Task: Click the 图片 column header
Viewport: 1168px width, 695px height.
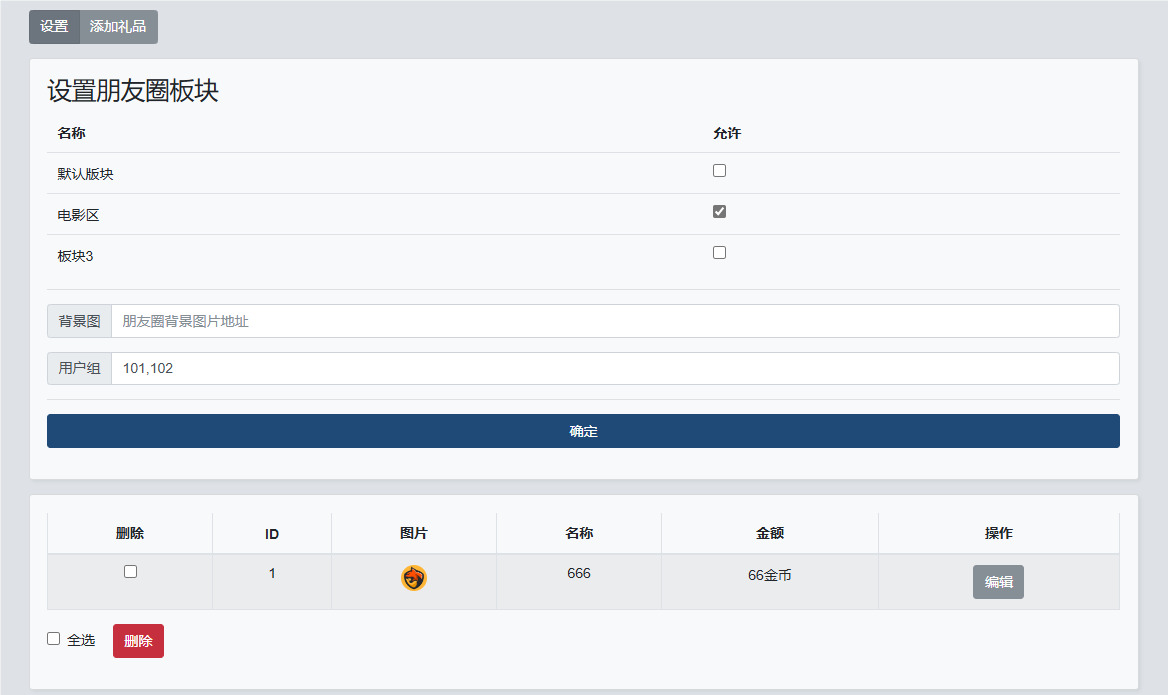Action: [414, 534]
